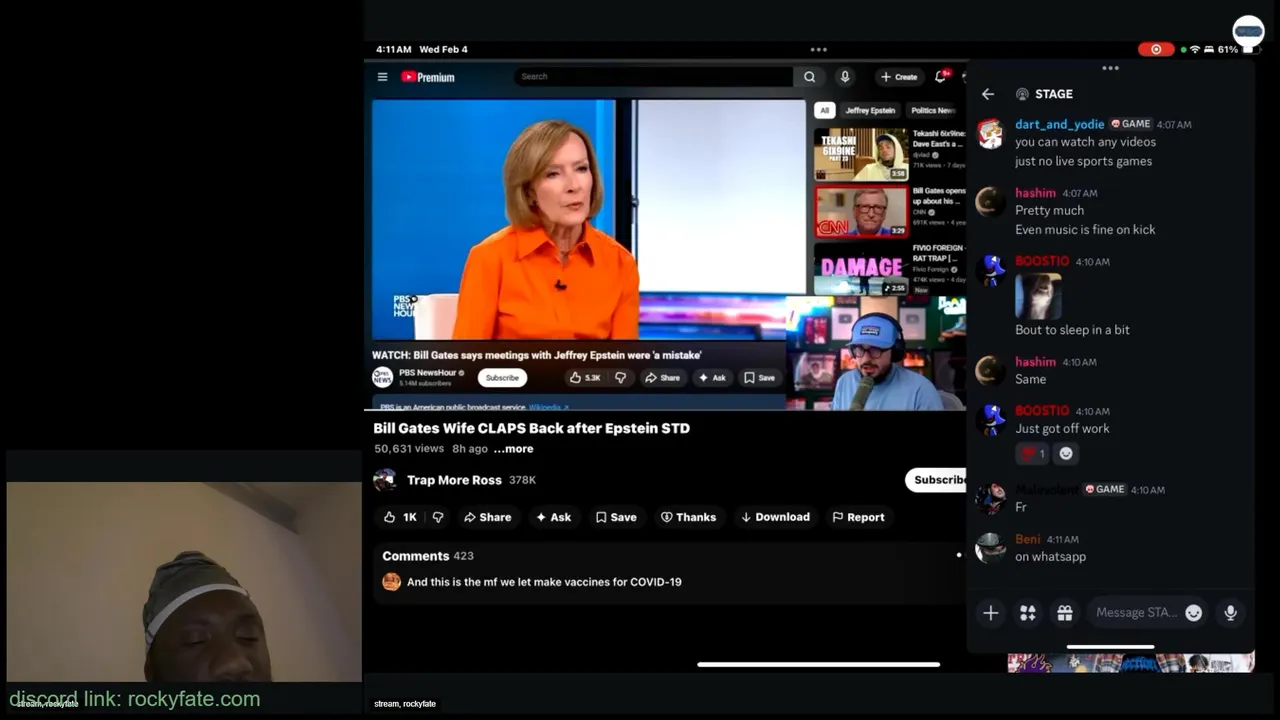The height and width of the screenshot is (720, 1280).
Task: Open the YouTube hamburger guide menu
Action: 382,77
